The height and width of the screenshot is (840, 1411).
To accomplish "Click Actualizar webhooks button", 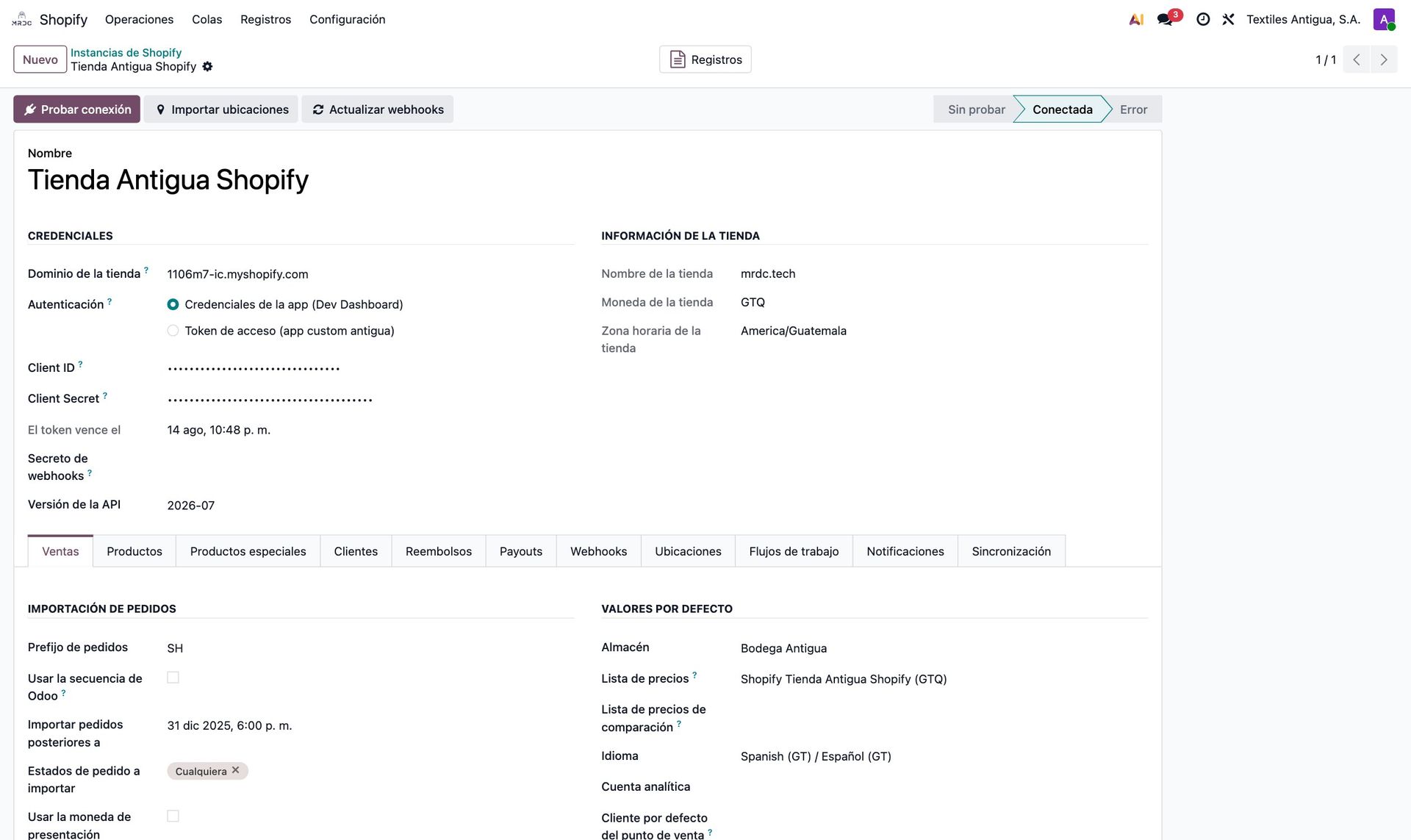I will [378, 110].
